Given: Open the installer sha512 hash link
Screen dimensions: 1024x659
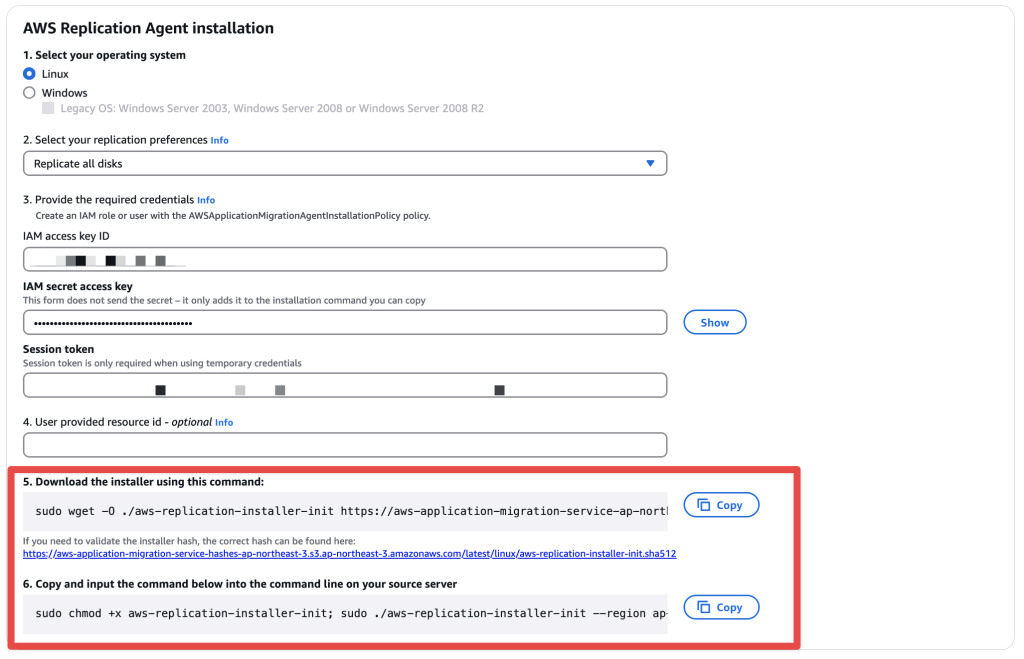Looking at the screenshot, I should 349,554.
